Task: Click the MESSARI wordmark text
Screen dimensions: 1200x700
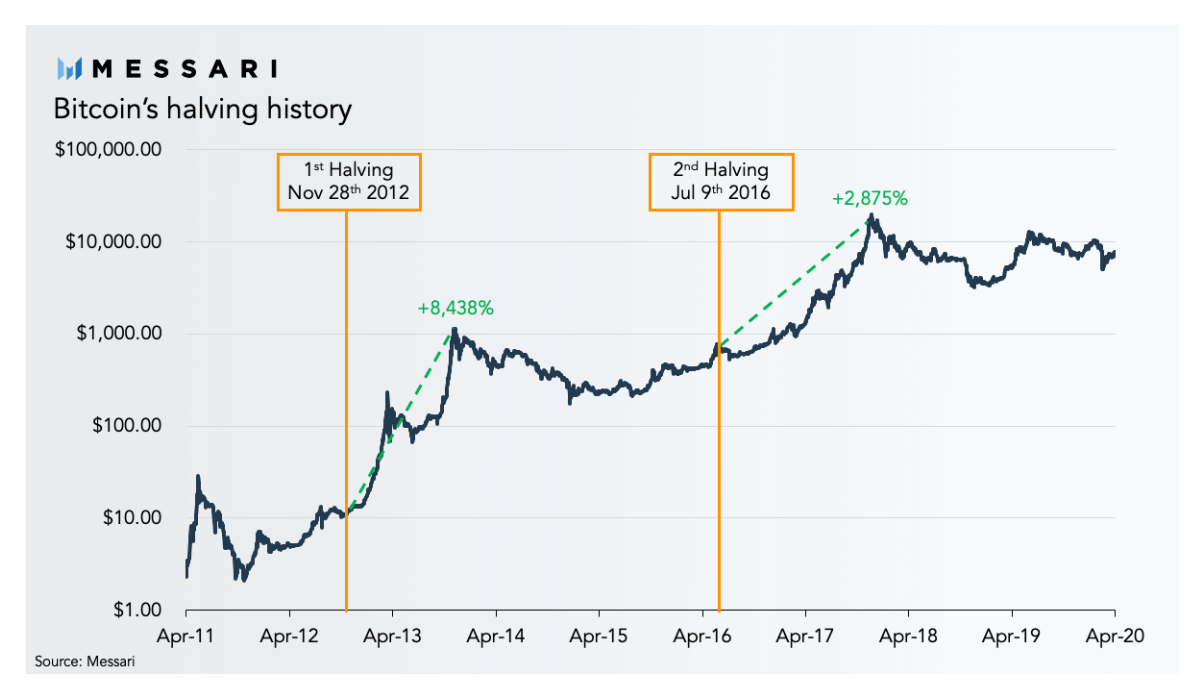Action: click(184, 69)
